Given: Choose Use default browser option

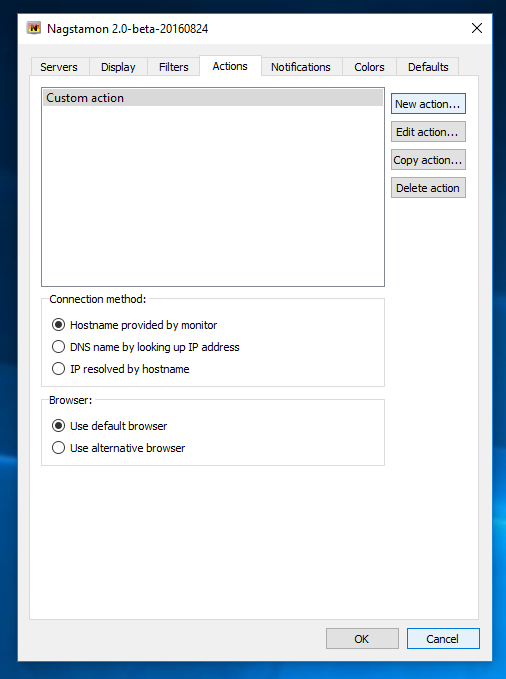Looking at the screenshot, I should coord(110,426).
